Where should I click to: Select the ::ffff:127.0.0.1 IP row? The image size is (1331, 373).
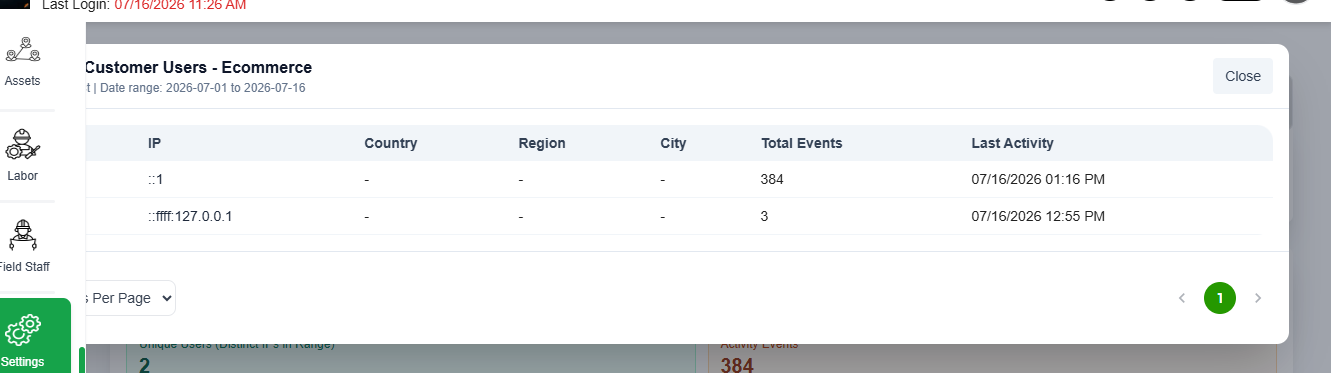pos(680,216)
